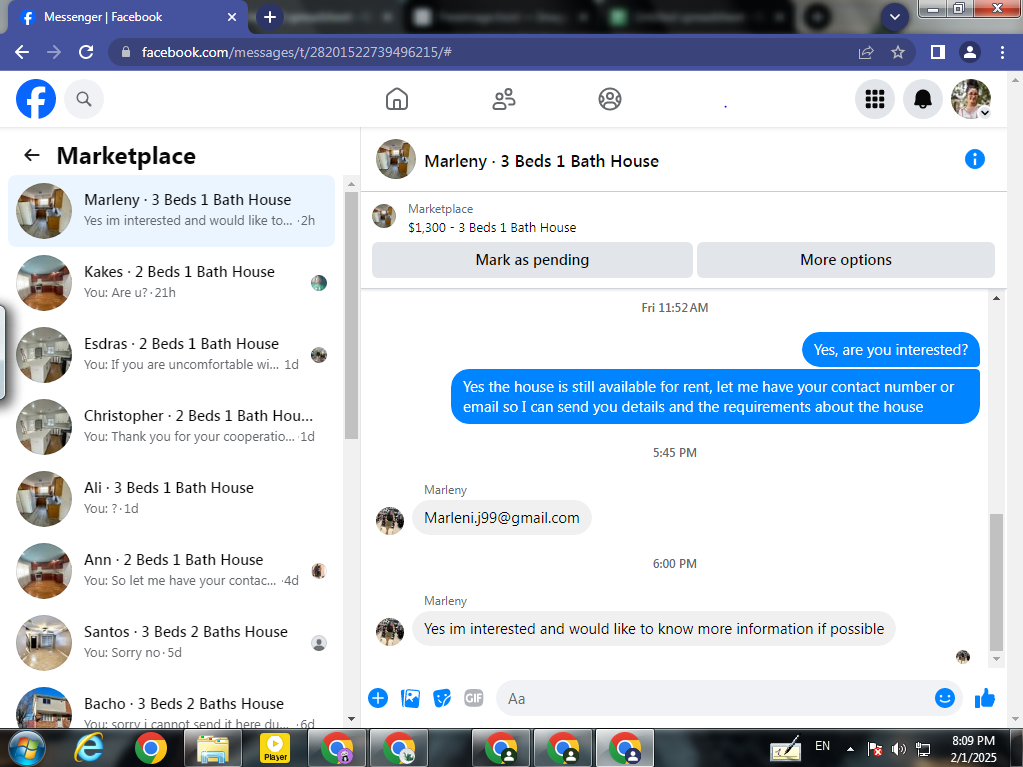Open the Santos 3 Beds 2 Baths conversation
This screenshot has height=767, width=1023.
click(171, 643)
